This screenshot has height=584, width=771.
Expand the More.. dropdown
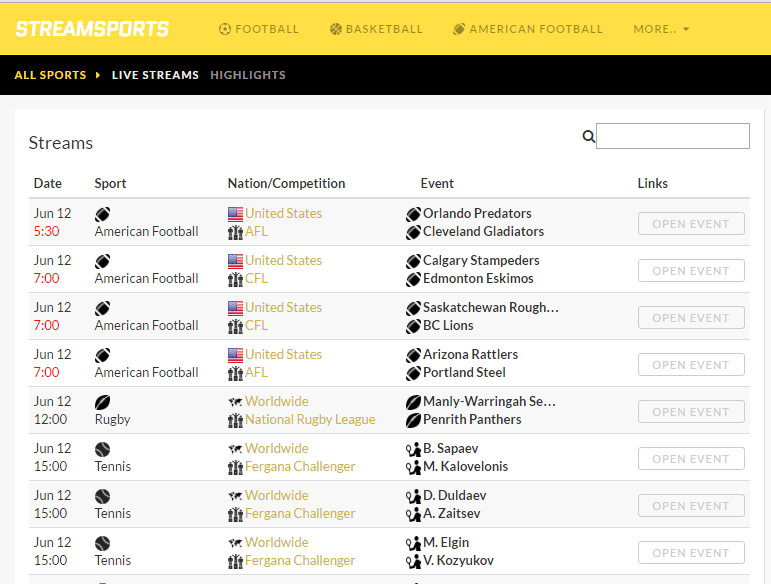coord(661,29)
